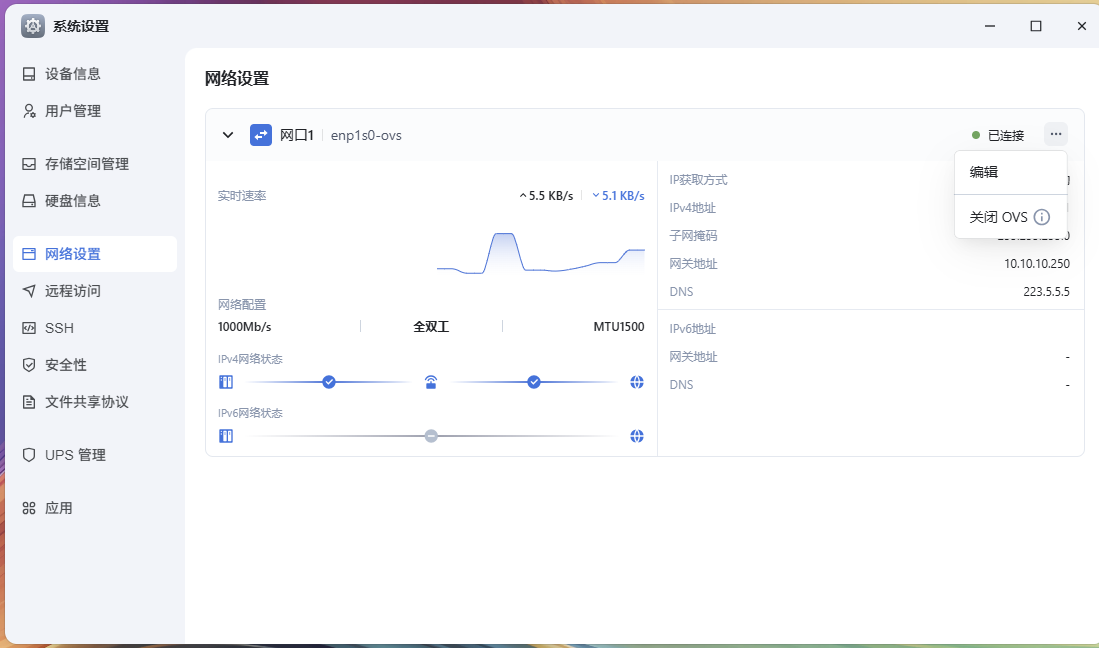1099x648 pixels.
Task: Click the real-time speed graph
Action: [540, 253]
